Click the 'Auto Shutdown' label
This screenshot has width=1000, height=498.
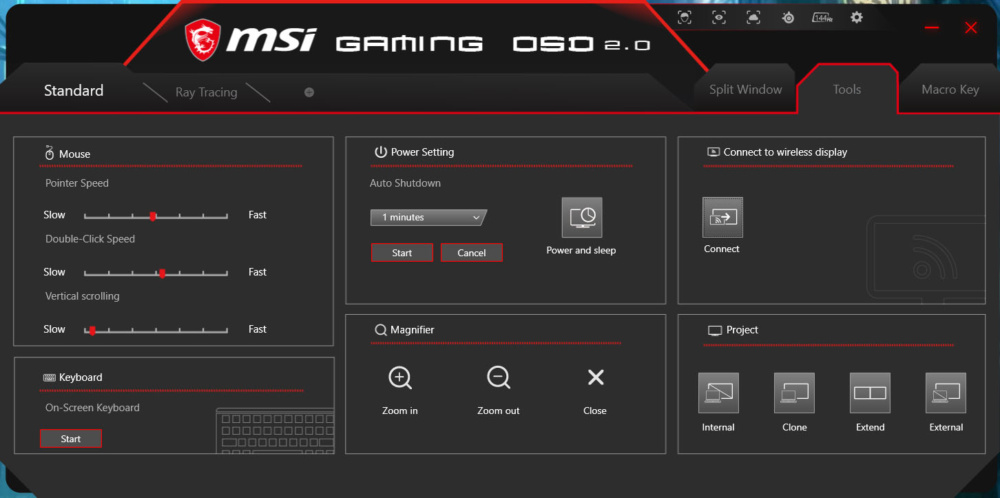pos(405,183)
